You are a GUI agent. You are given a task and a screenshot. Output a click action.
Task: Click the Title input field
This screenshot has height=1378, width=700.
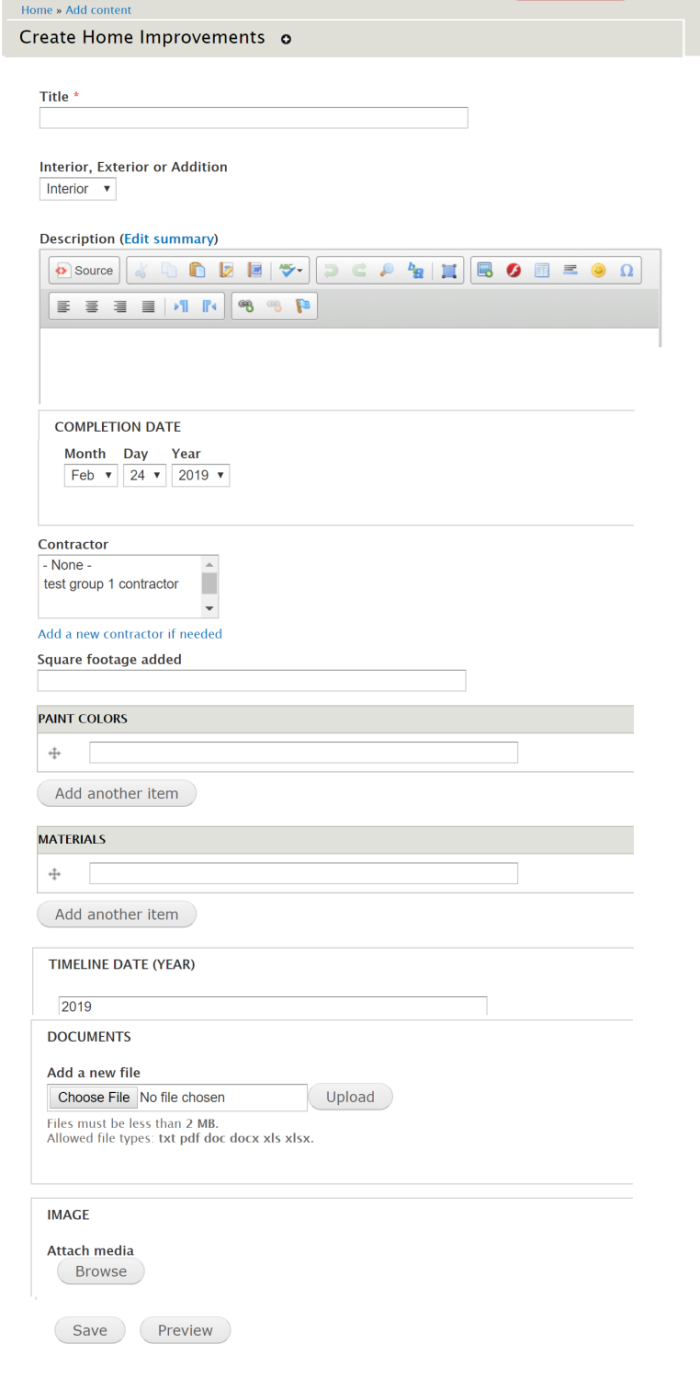point(254,118)
